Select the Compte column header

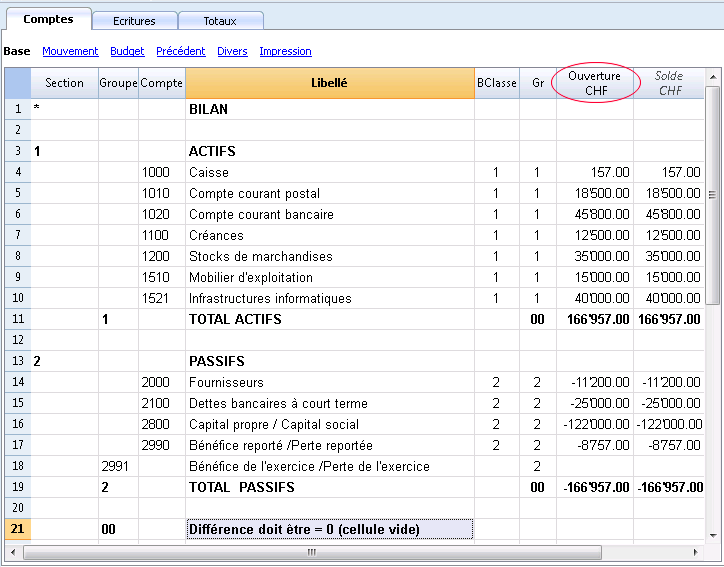(x=162, y=83)
